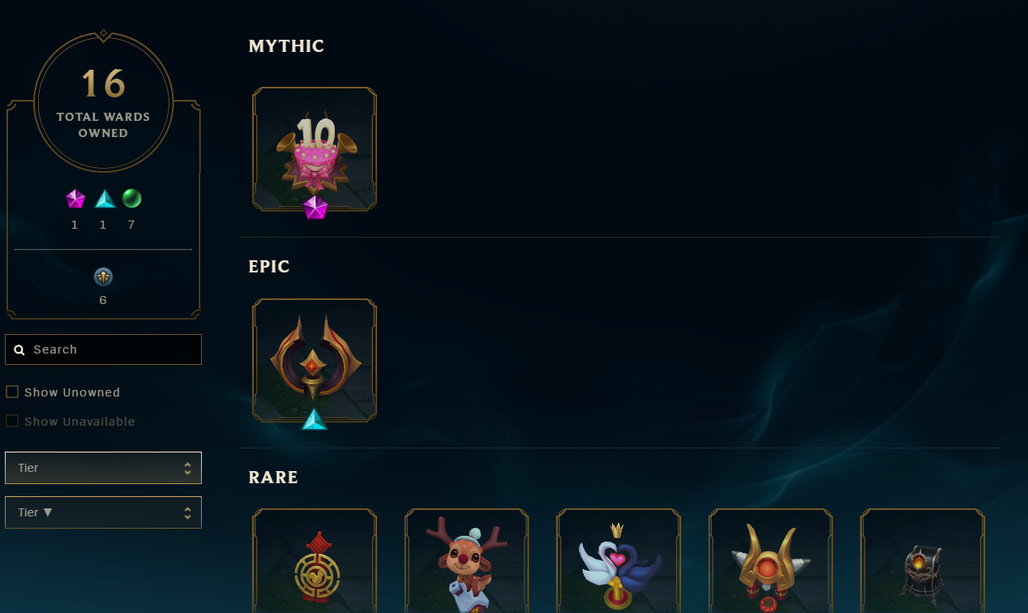Click the pink gem badge under the cake ward
This screenshot has width=1028, height=613.
tap(315, 208)
